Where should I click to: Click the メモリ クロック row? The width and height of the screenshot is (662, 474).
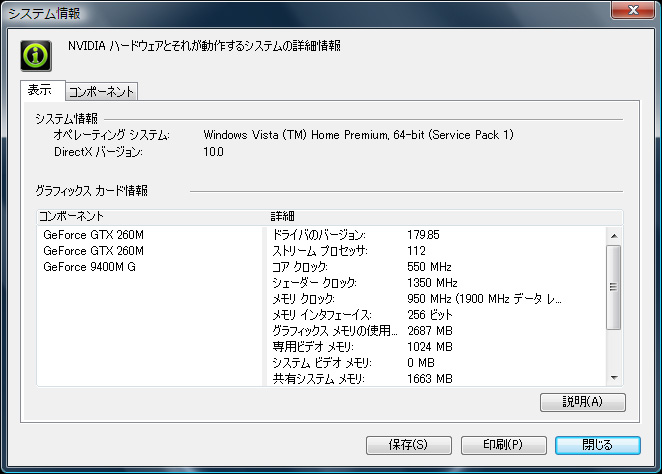(437, 299)
